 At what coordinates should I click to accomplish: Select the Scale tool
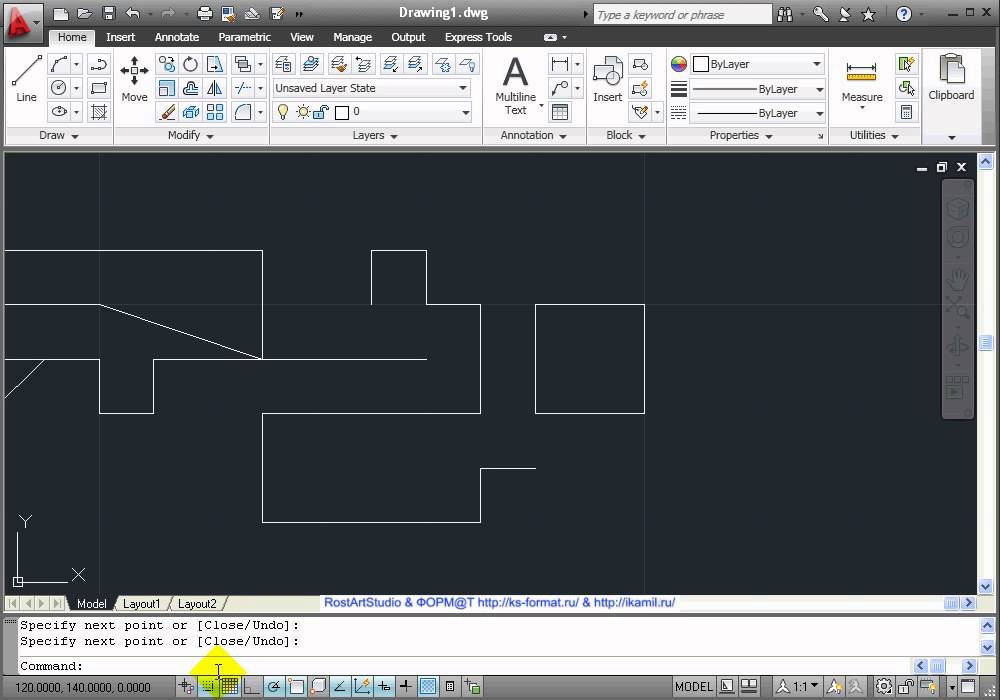(166, 88)
